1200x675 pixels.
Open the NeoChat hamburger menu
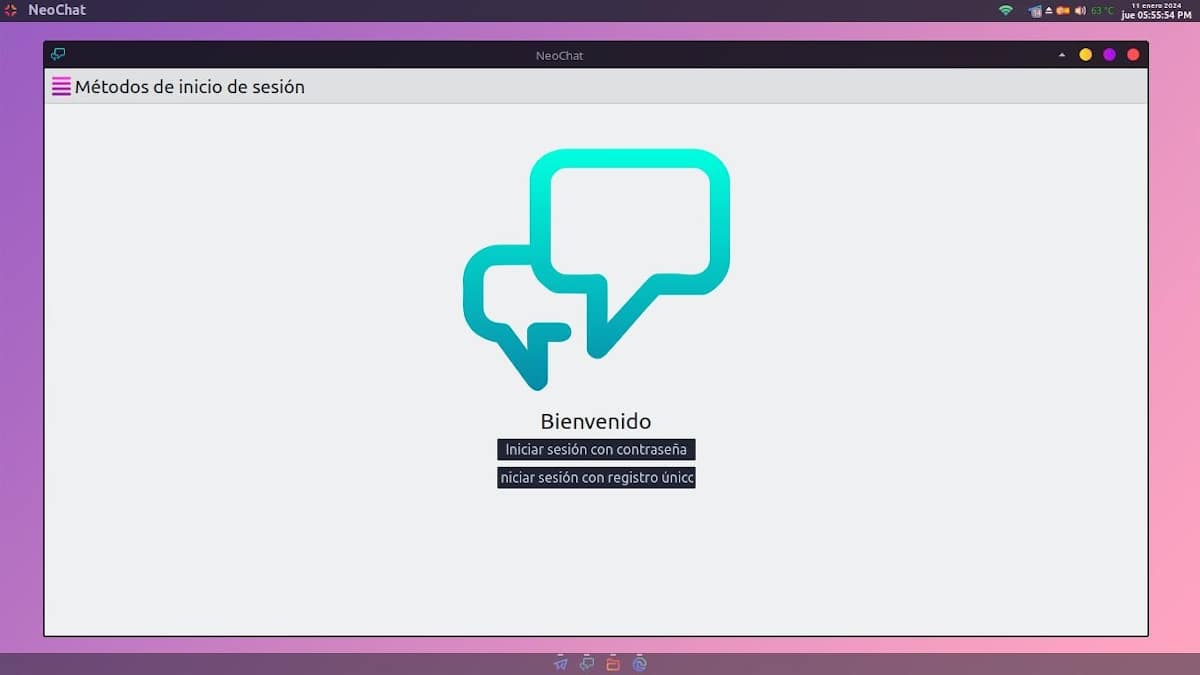pyautogui.click(x=60, y=87)
